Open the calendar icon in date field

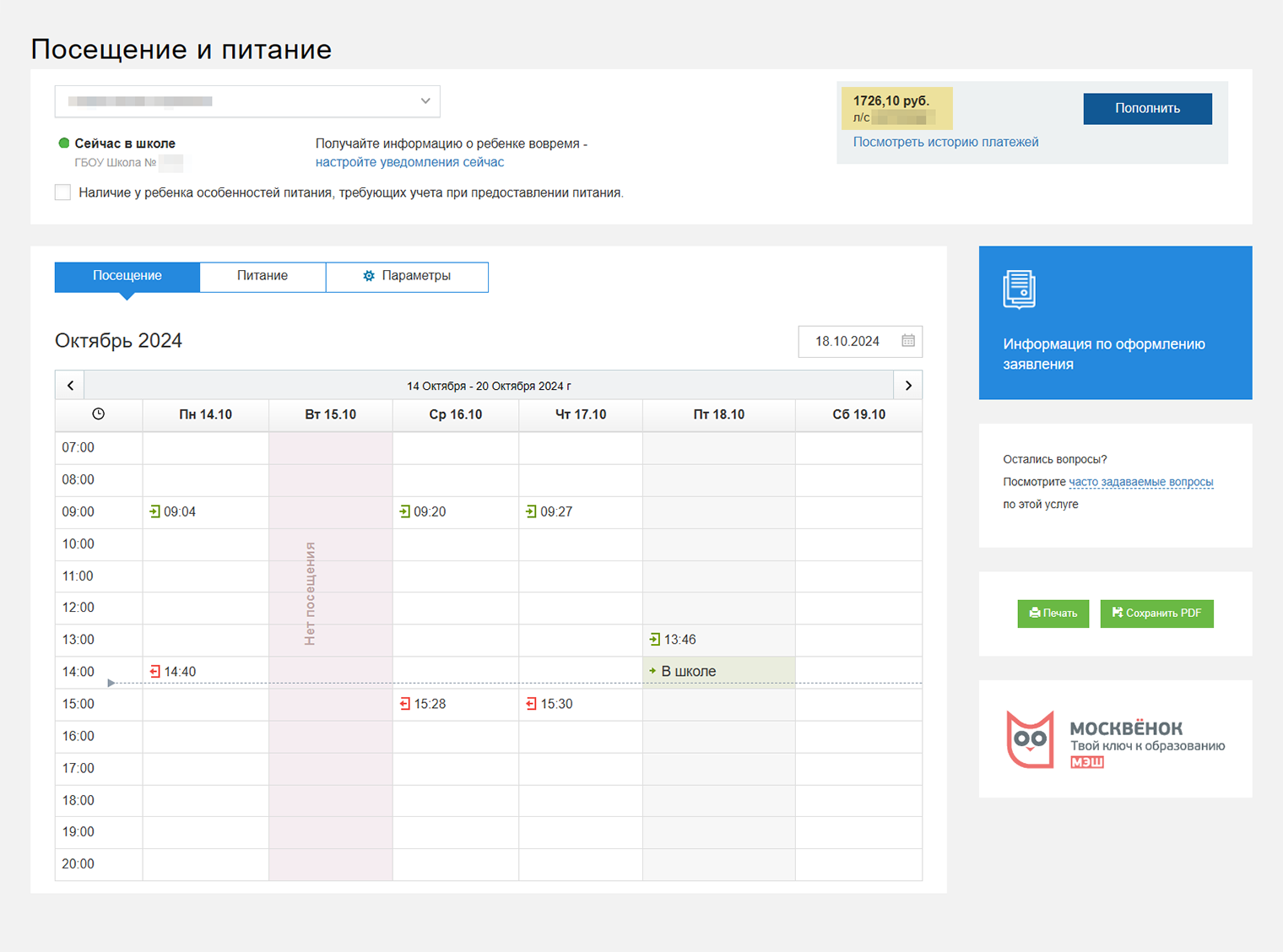point(908,341)
